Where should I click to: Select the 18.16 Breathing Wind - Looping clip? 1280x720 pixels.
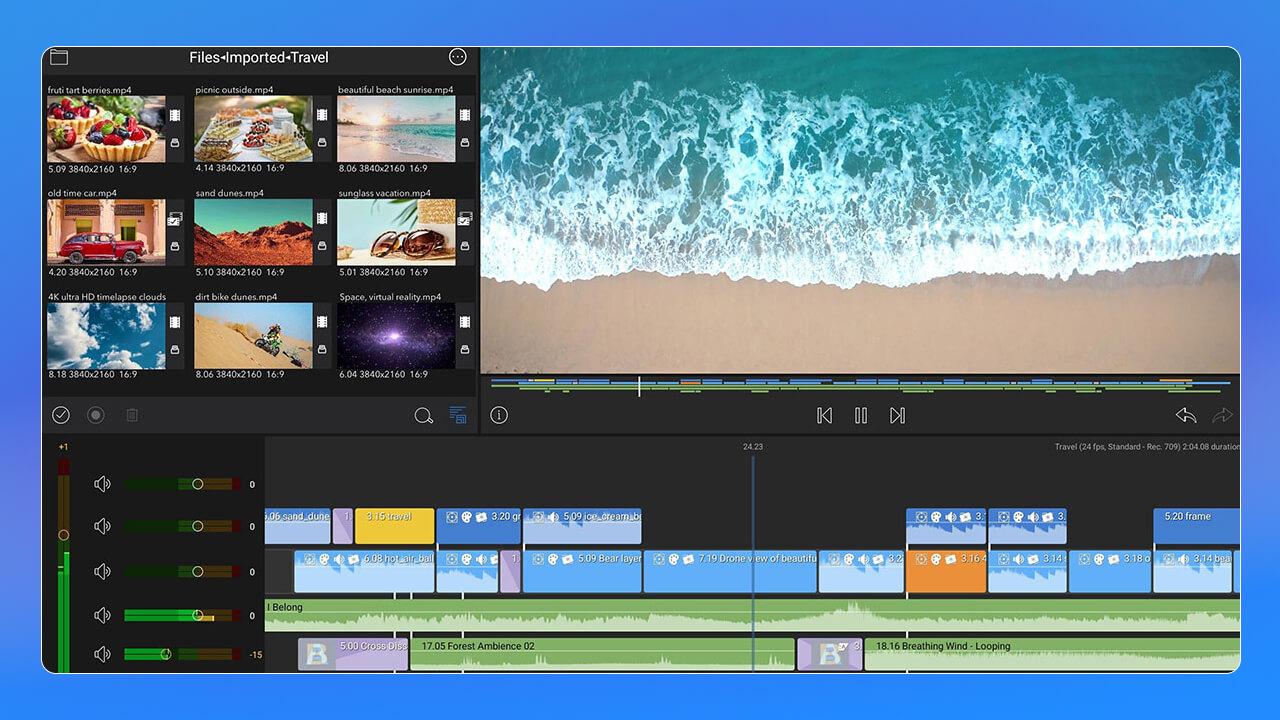click(x=1052, y=654)
